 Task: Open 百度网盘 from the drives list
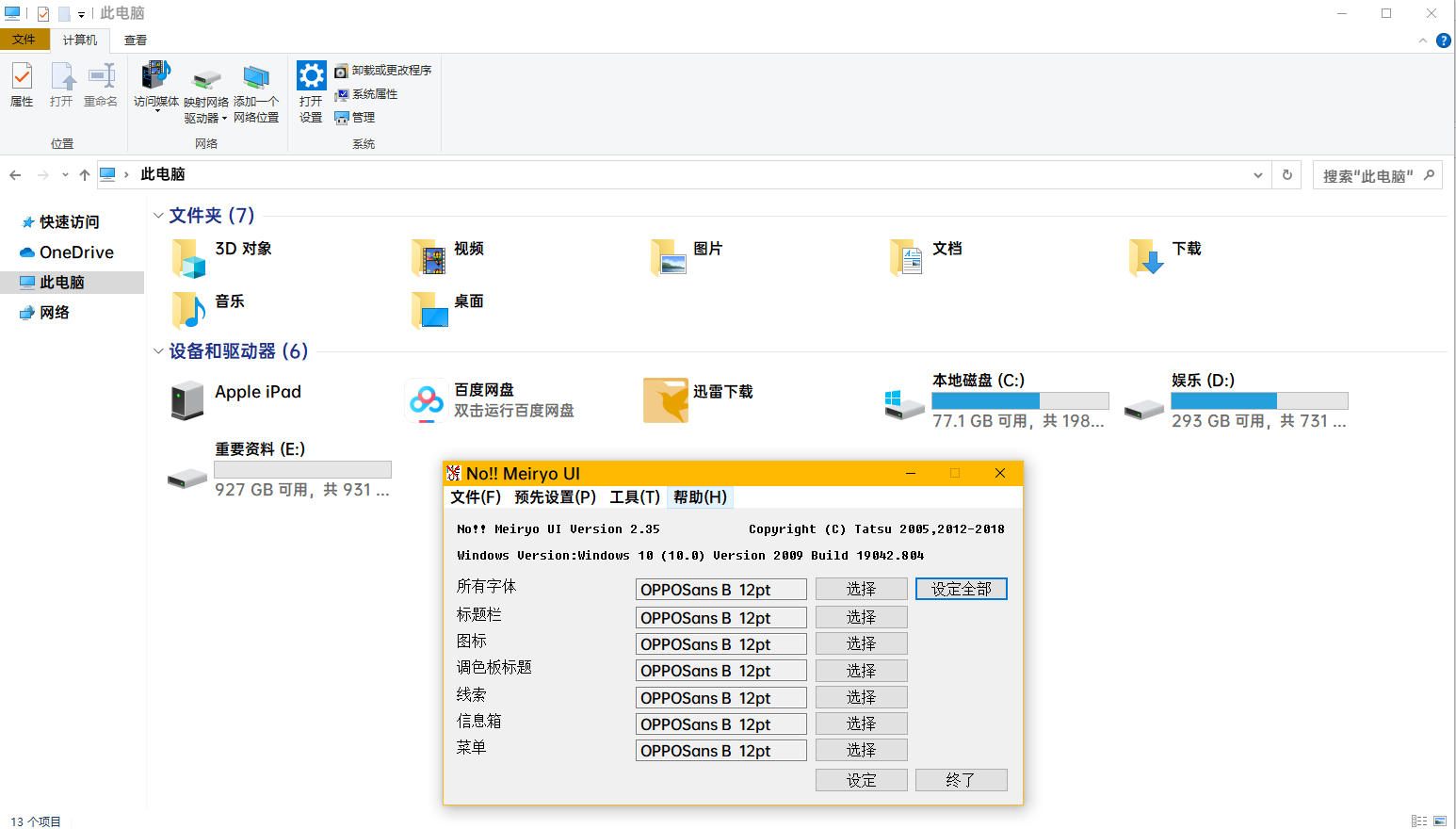click(x=427, y=399)
